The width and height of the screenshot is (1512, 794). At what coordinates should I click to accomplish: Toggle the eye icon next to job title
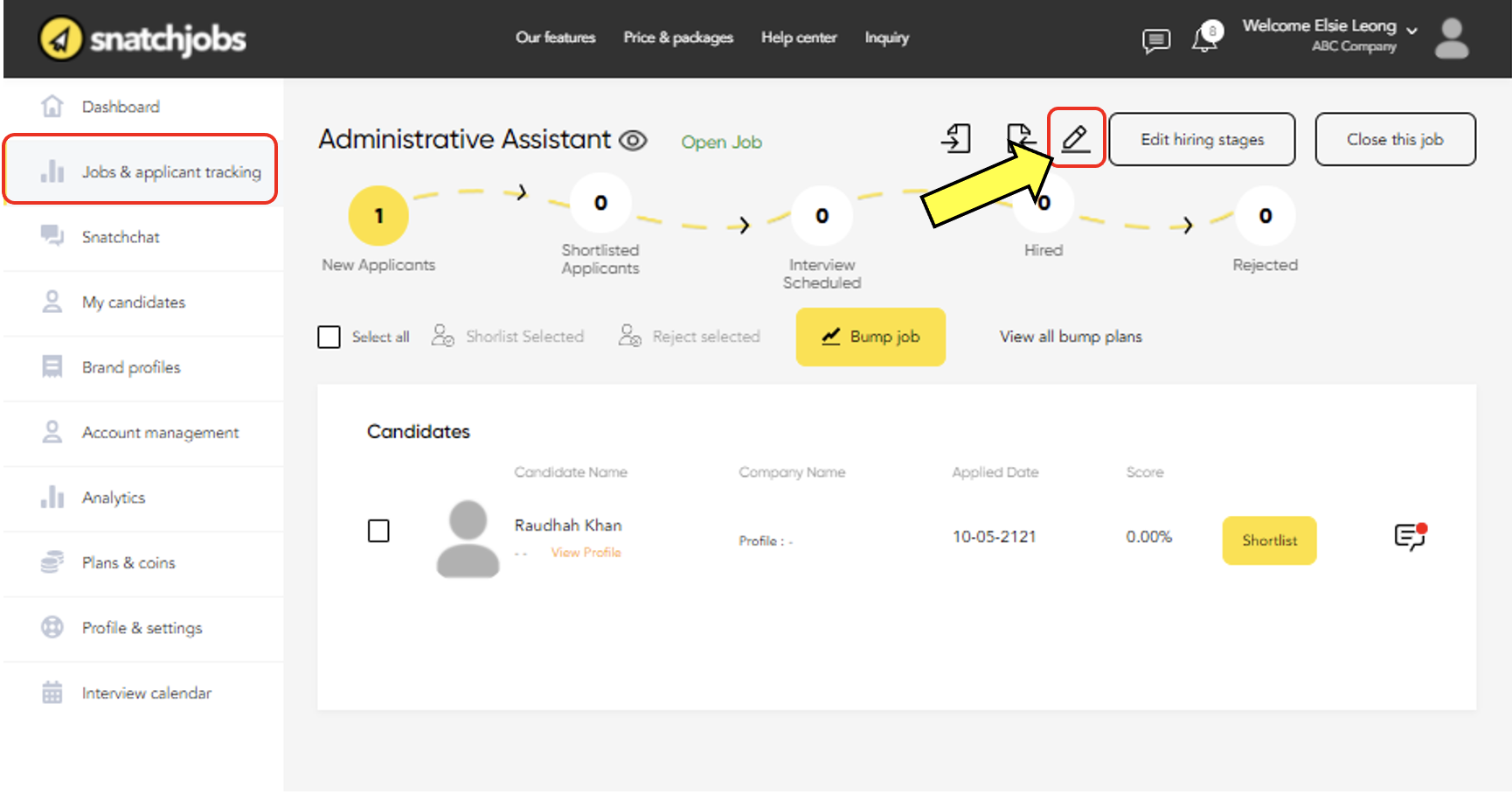(633, 140)
